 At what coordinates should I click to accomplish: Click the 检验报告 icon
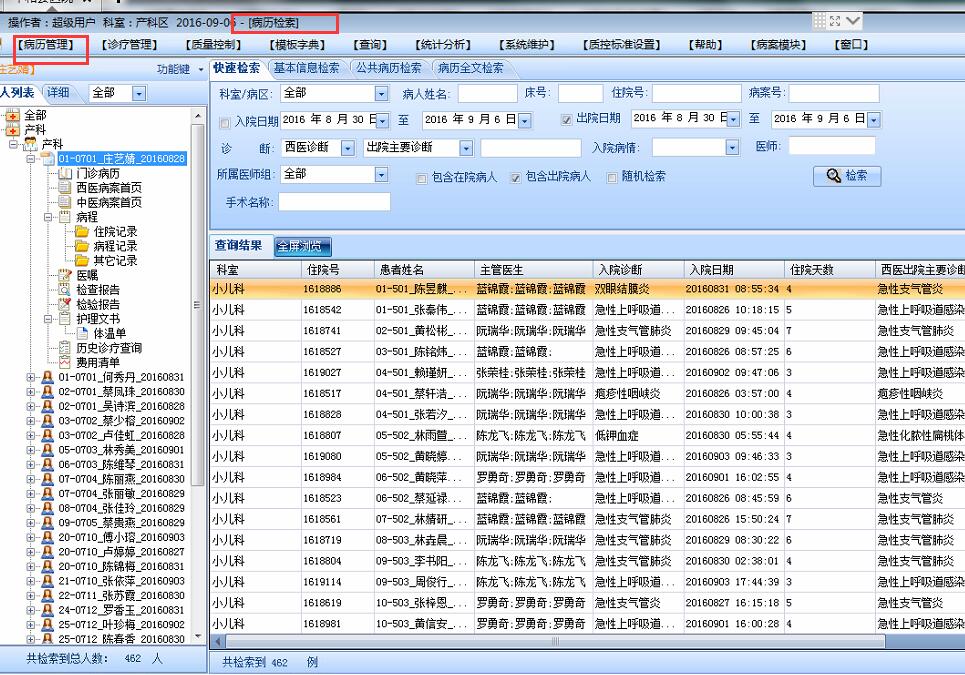click(65, 304)
